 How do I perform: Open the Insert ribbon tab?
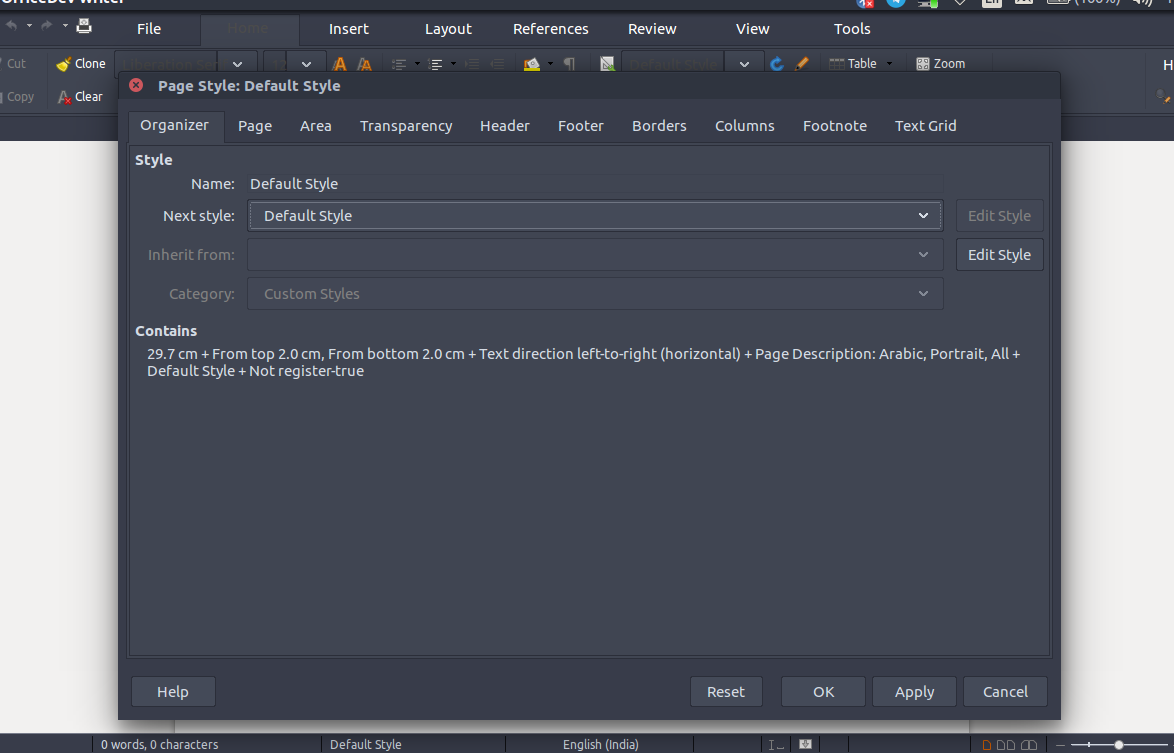[349, 28]
